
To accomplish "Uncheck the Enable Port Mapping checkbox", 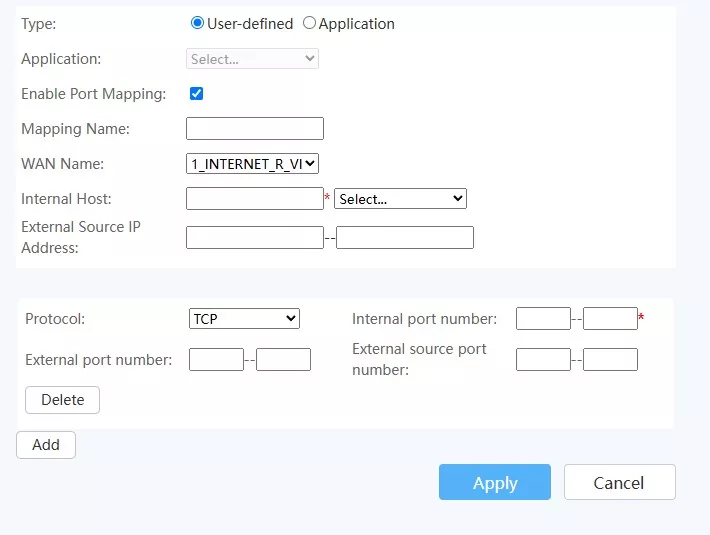I will (x=196, y=94).
